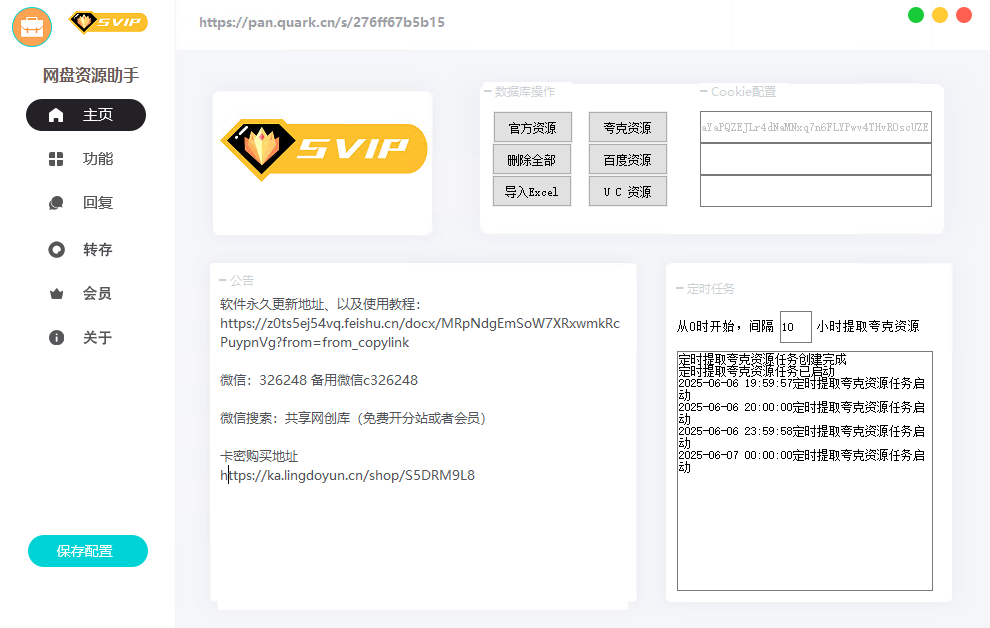Image resolution: width=990 pixels, height=628 pixels.
Task: Focus the third empty Cookie field
Action: [x=816, y=191]
